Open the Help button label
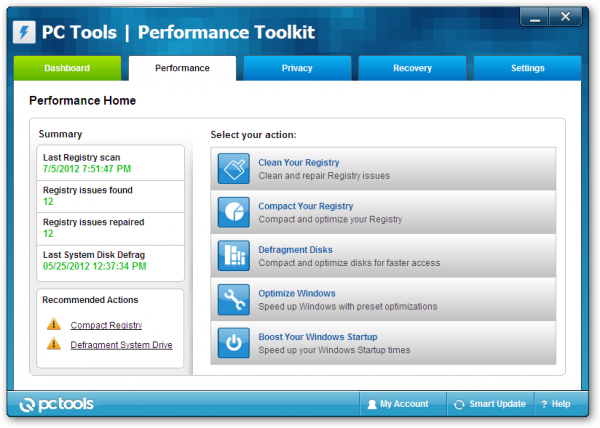Screen dimensions: 600x428 (x=561, y=404)
